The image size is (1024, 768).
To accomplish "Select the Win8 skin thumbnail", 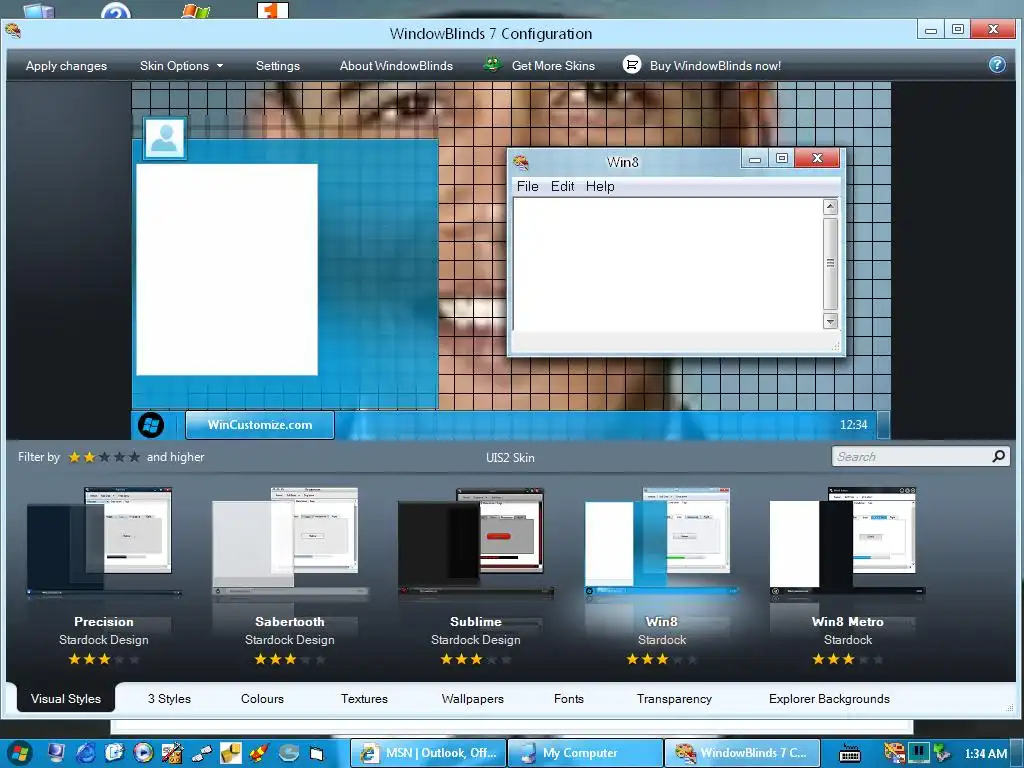I will (662, 541).
